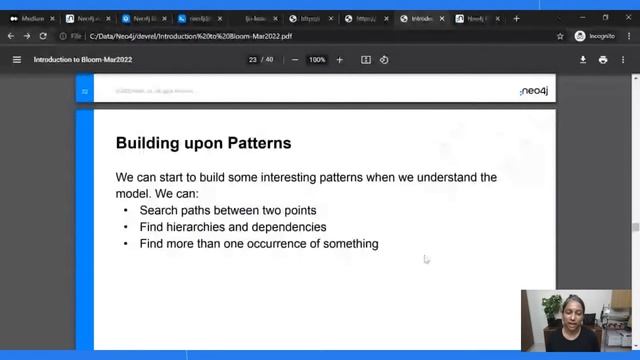Viewport: 640px width, 360px height.
Task: Download the PDF file
Action: tap(583, 60)
